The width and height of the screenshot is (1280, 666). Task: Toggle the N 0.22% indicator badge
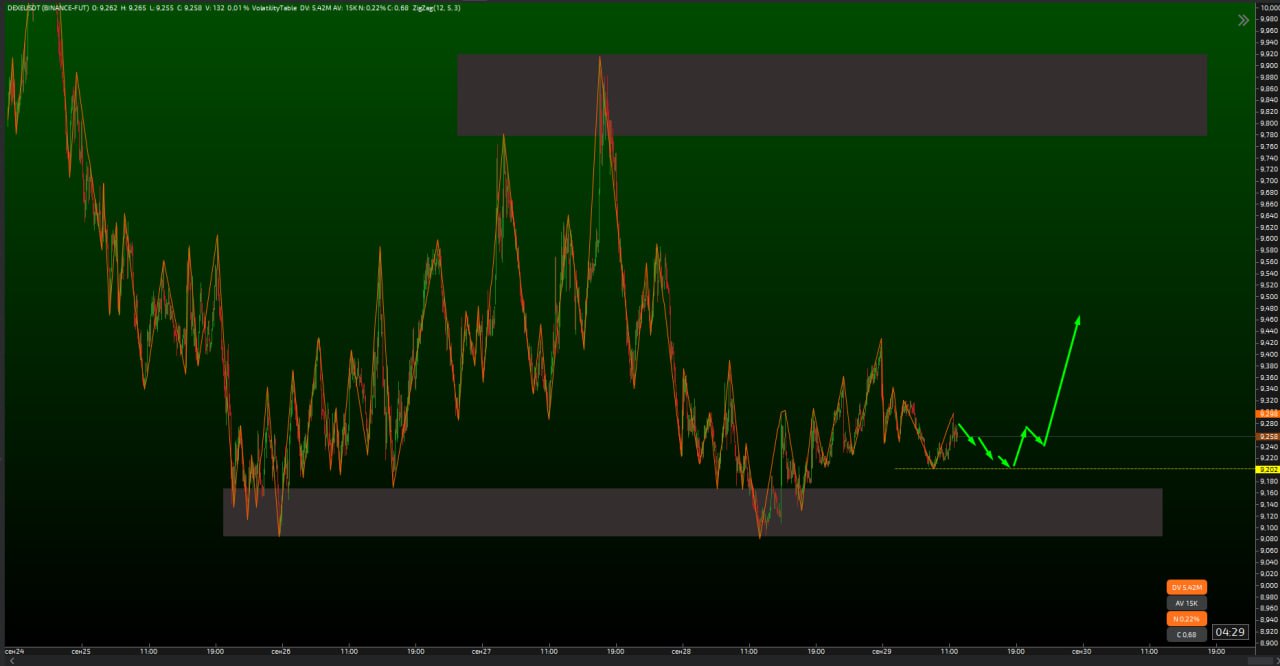coord(1187,619)
